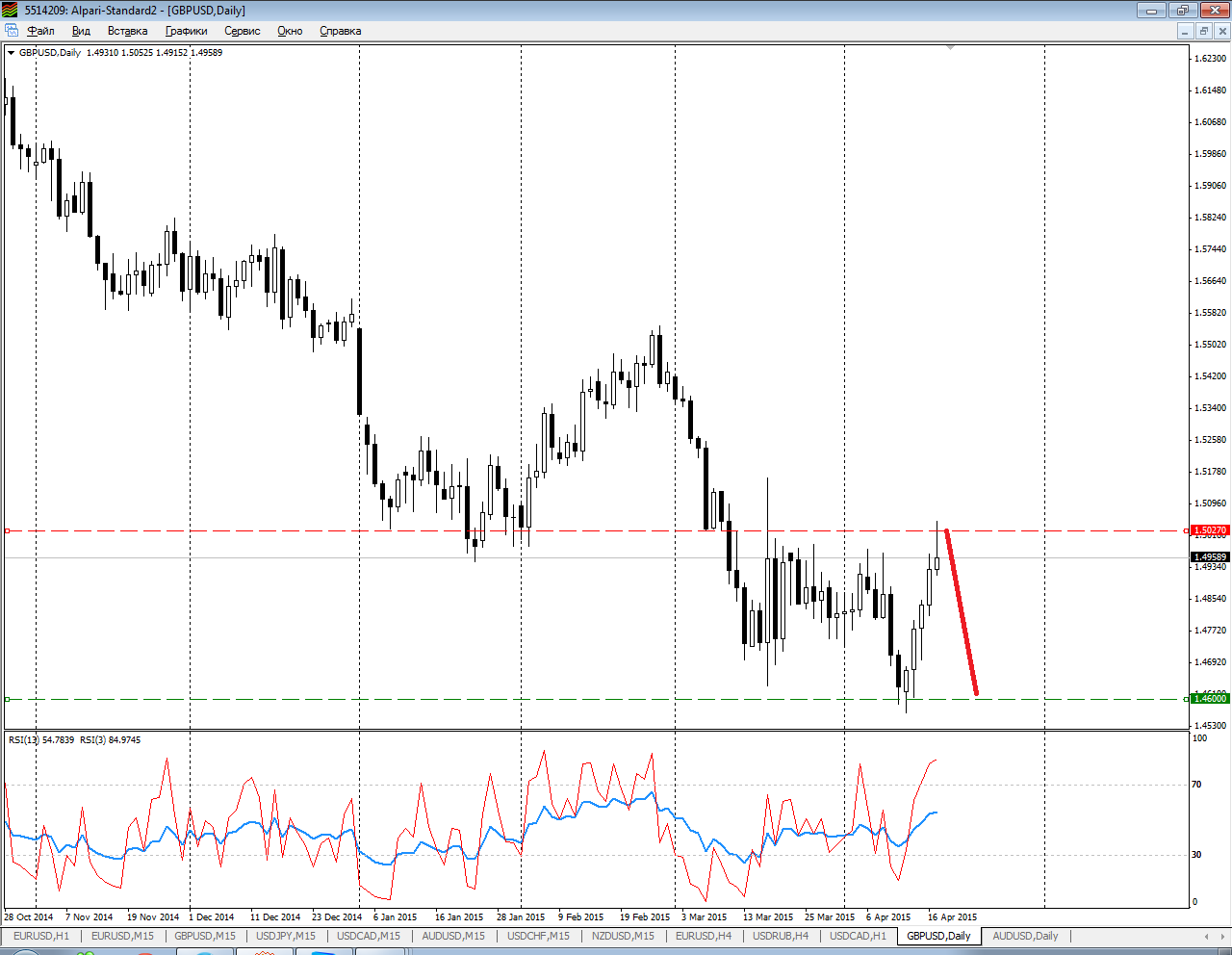This screenshot has height=955, width=1232.
Task: Click the GBPUSD,Daily chart title text
Action: tap(50, 53)
